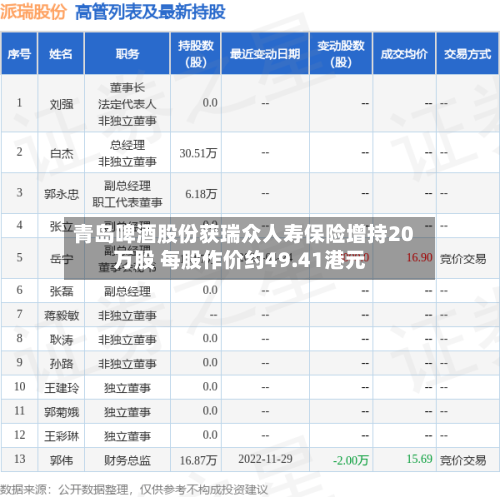
Task: Click the green 15.69 average price
Action: (419, 459)
